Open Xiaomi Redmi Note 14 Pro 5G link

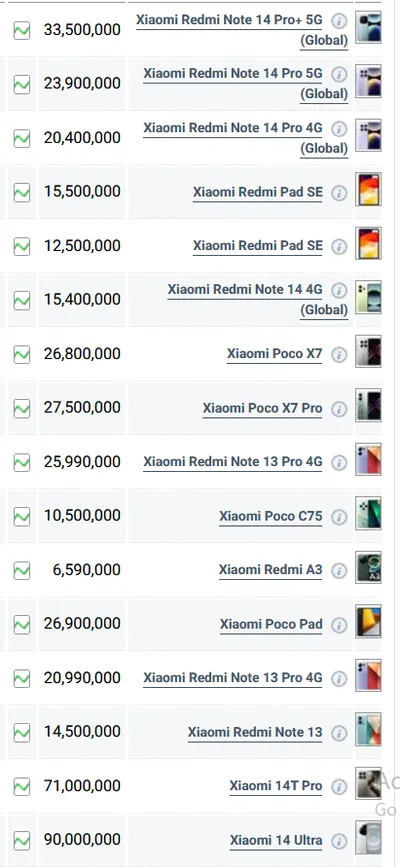pos(246,83)
